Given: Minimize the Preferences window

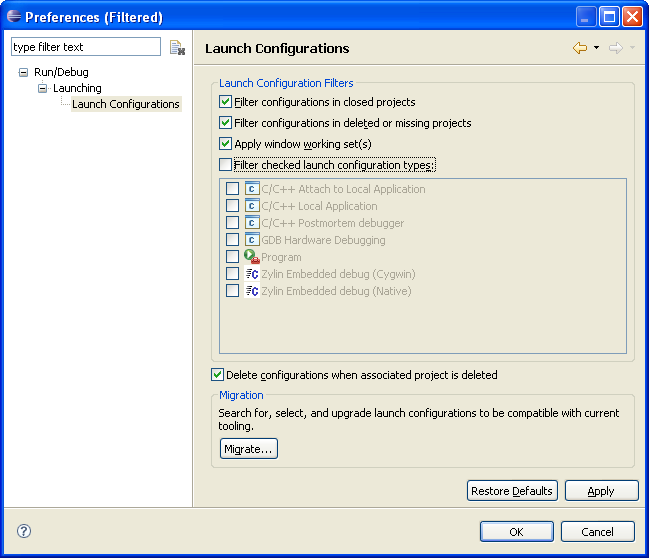Looking at the screenshot, I should (x=586, y=17).
